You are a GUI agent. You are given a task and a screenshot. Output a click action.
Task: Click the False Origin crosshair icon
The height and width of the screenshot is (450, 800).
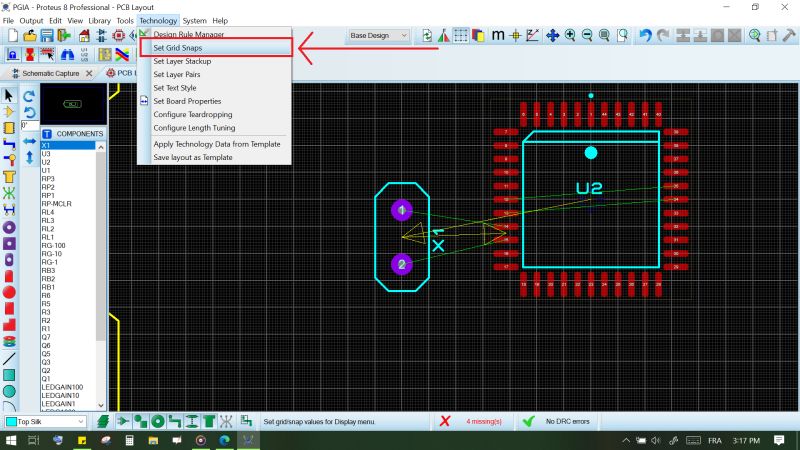tap(515, 35)
